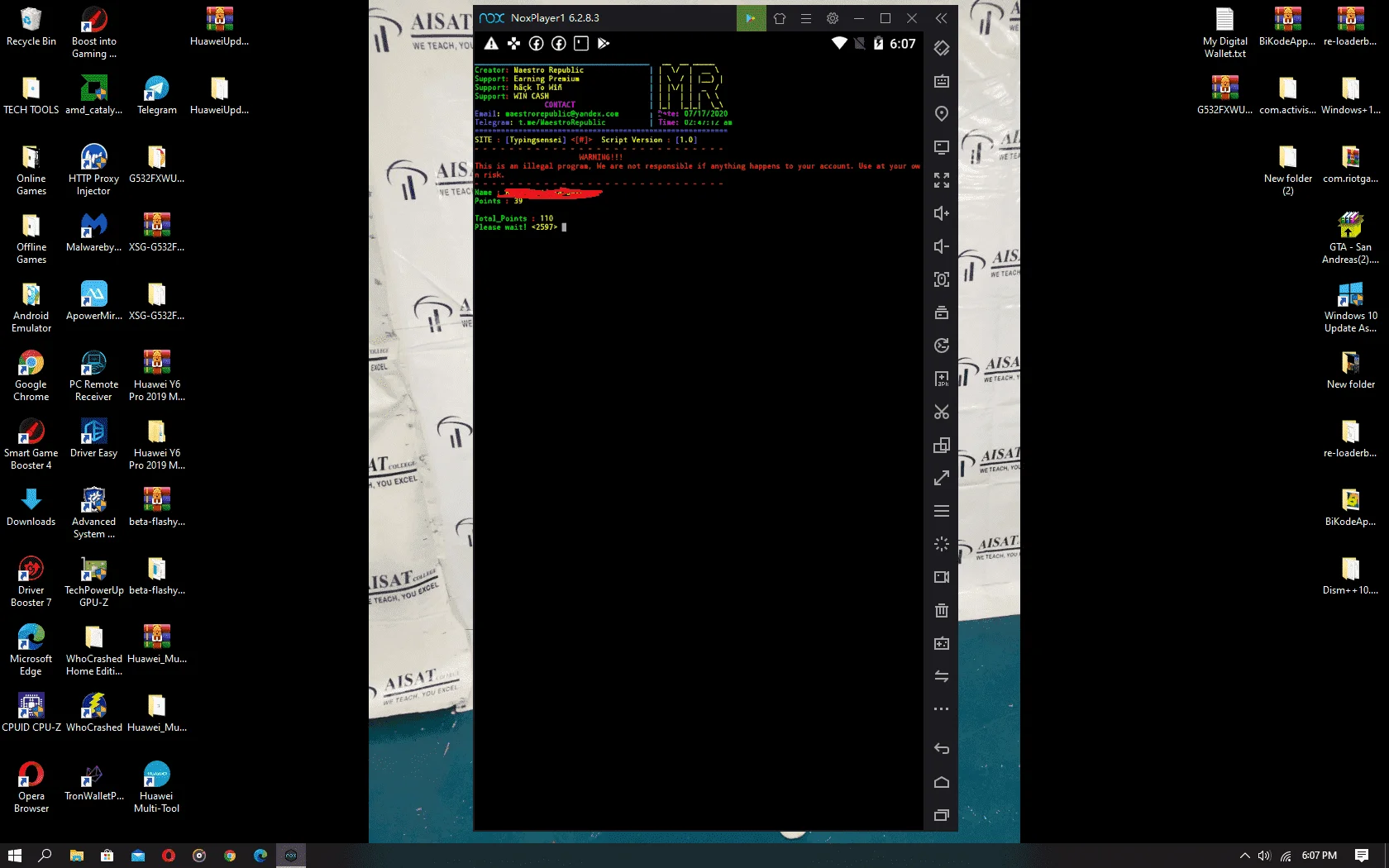Screen dimensions: 1389x868
Task: Select GTA - San Andreas desktop icon
Action: tap(1350, 239)
